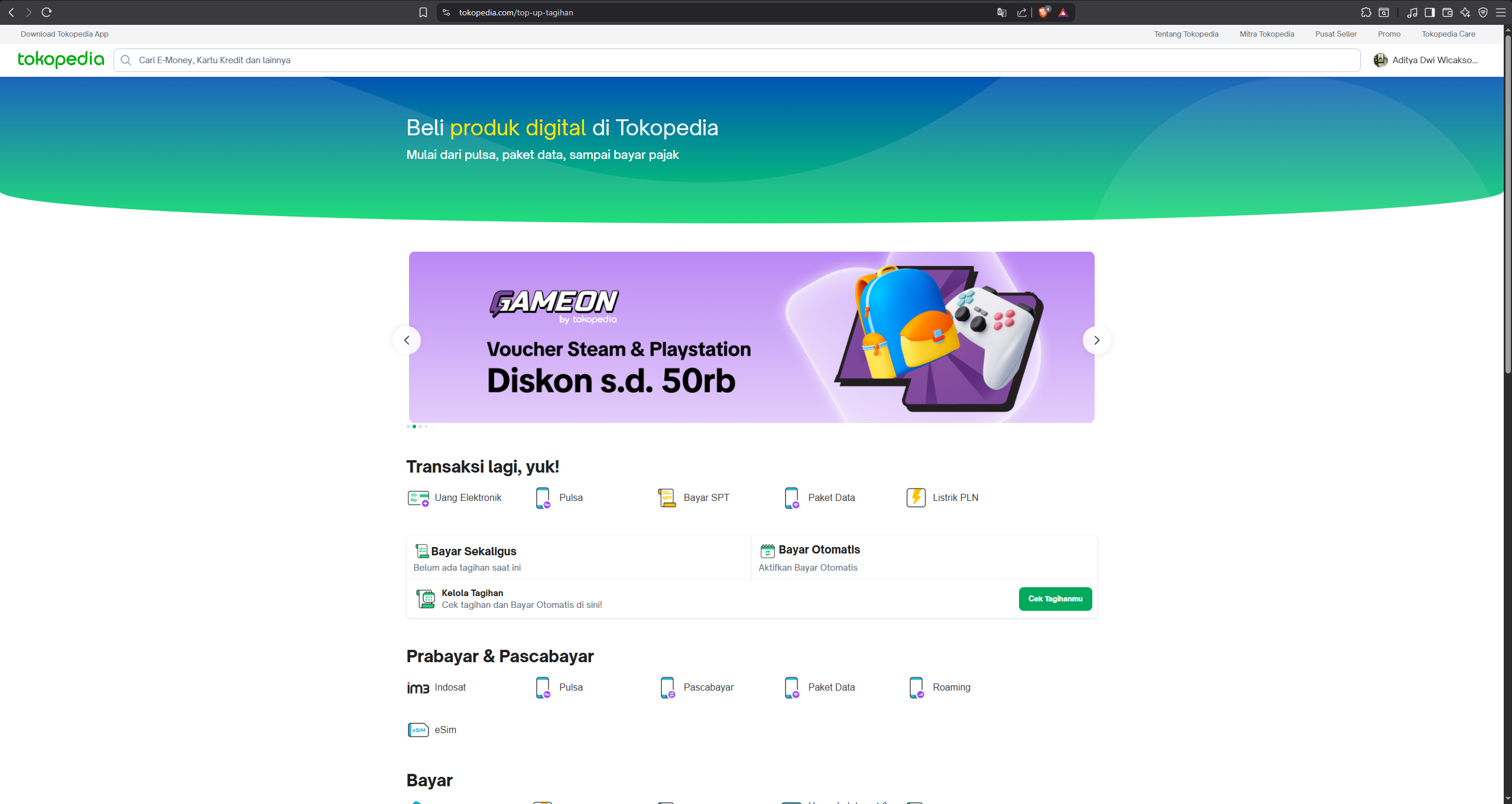
Task: Open Pusat Seller link
Action: (x=1336, y=34)
